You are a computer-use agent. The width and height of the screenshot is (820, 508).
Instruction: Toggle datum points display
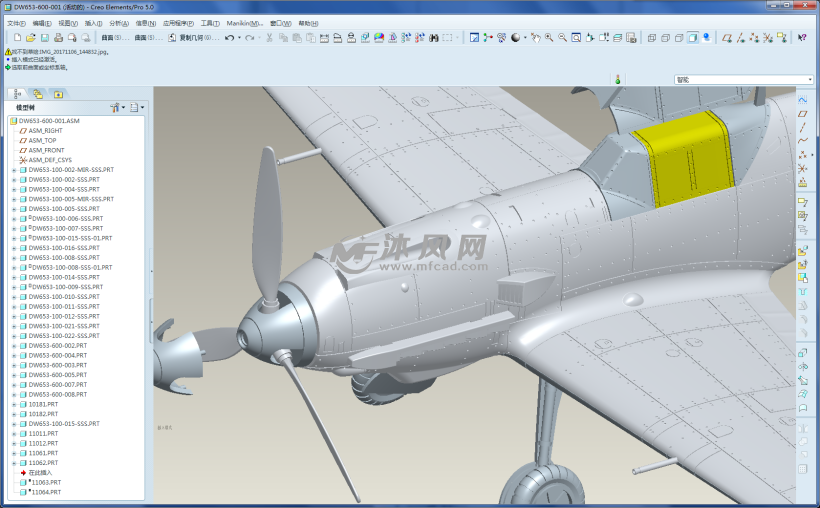[x=754, y=38]
